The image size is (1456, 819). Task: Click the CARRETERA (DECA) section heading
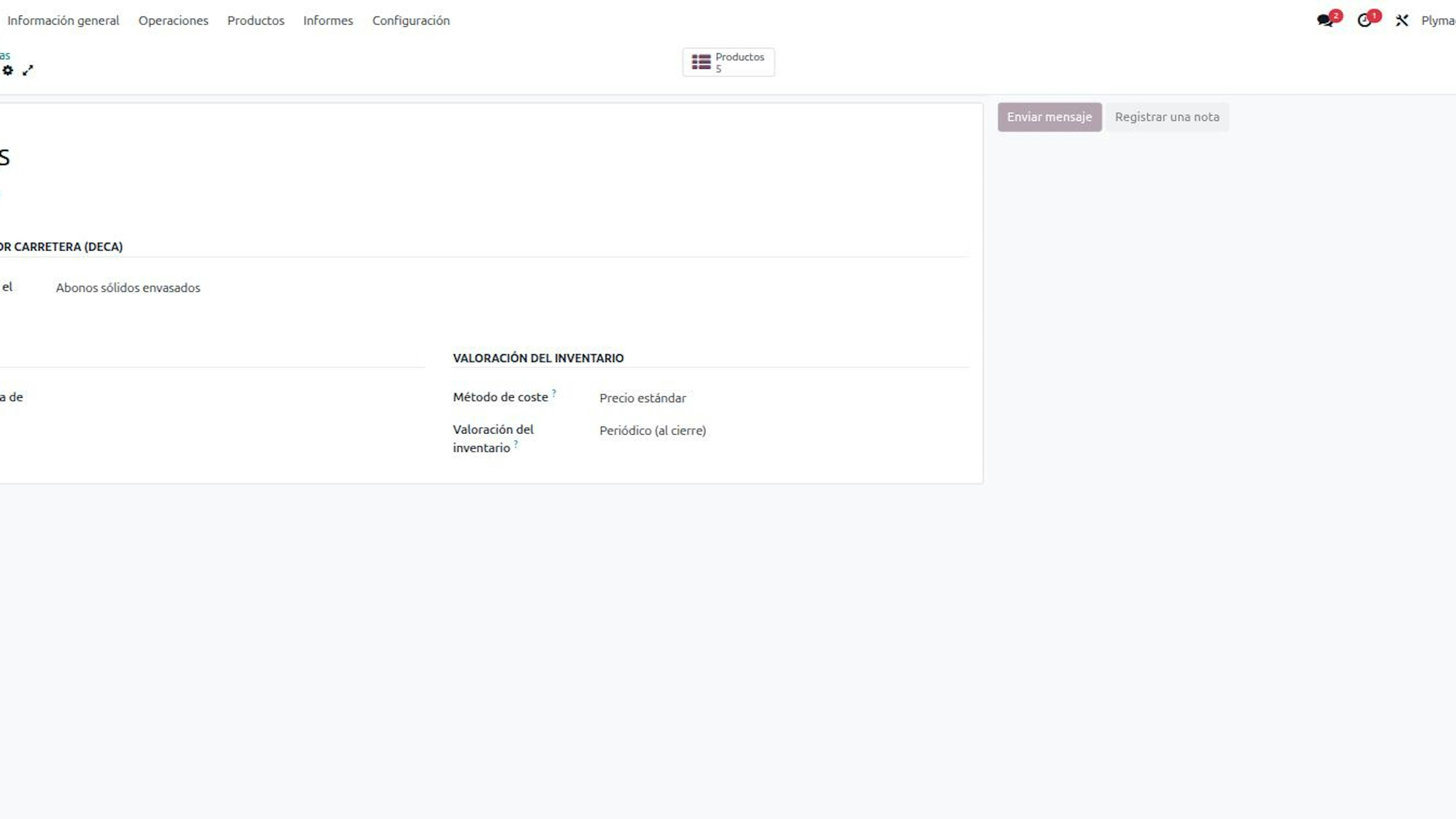(61, 246)
